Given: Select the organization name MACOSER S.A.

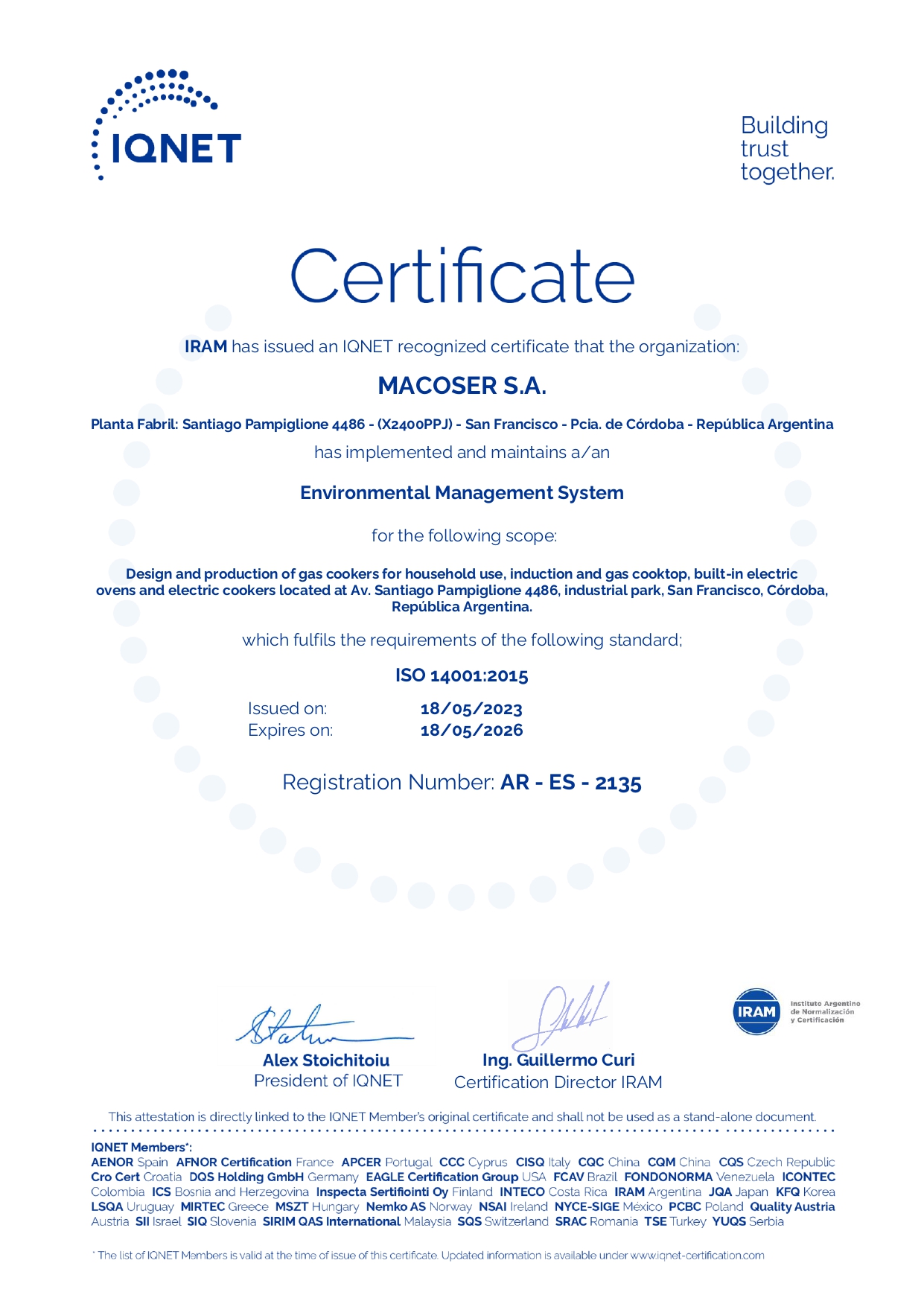Looking at the screenshot, I should 462,386.
